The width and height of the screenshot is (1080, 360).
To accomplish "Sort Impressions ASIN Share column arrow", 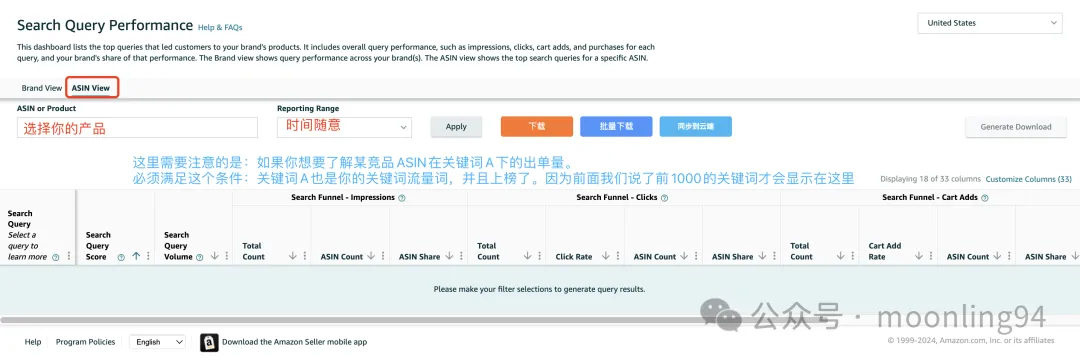I will tap(449, 256).
